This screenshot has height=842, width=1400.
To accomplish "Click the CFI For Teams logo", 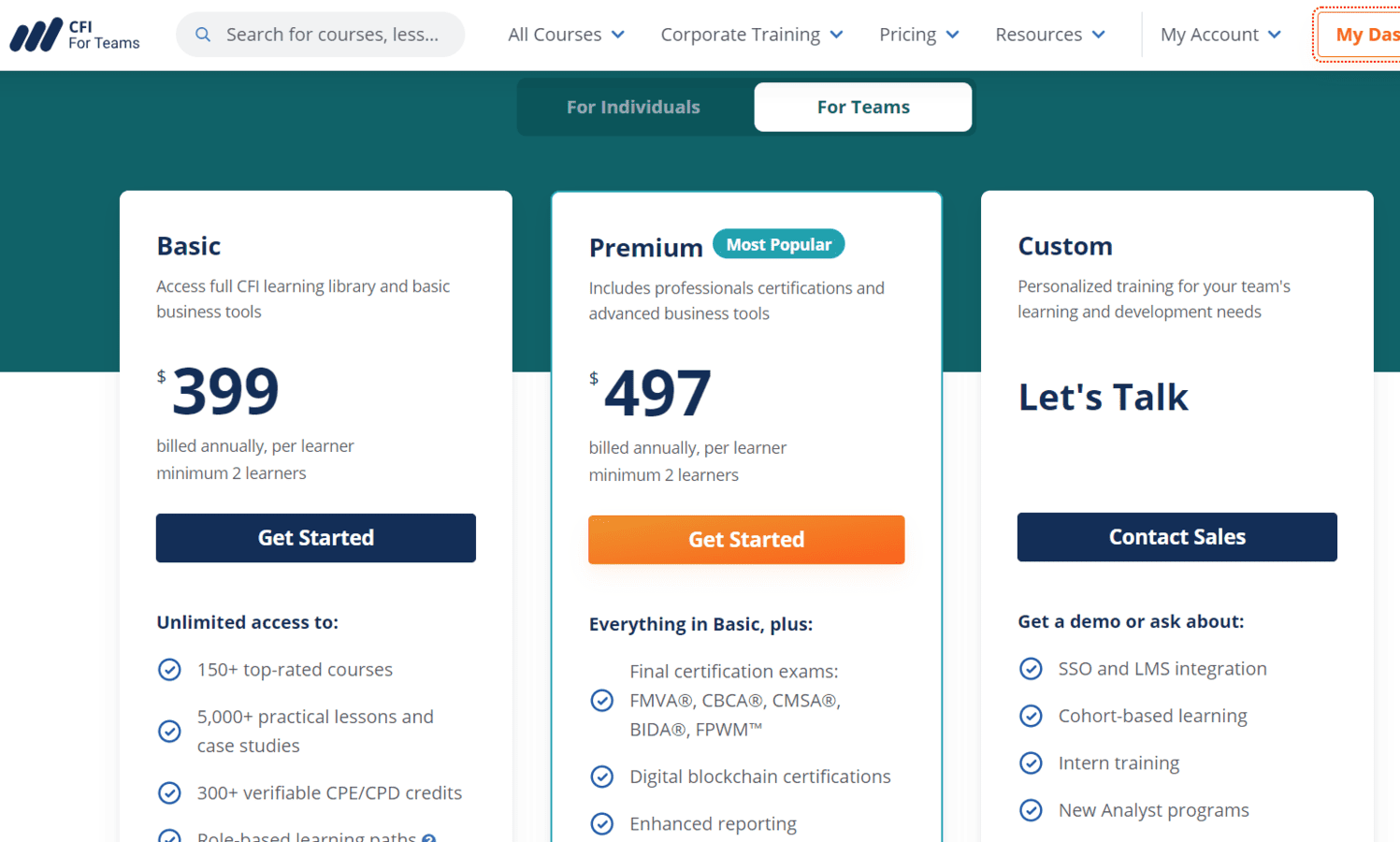I will click(74, 34).
